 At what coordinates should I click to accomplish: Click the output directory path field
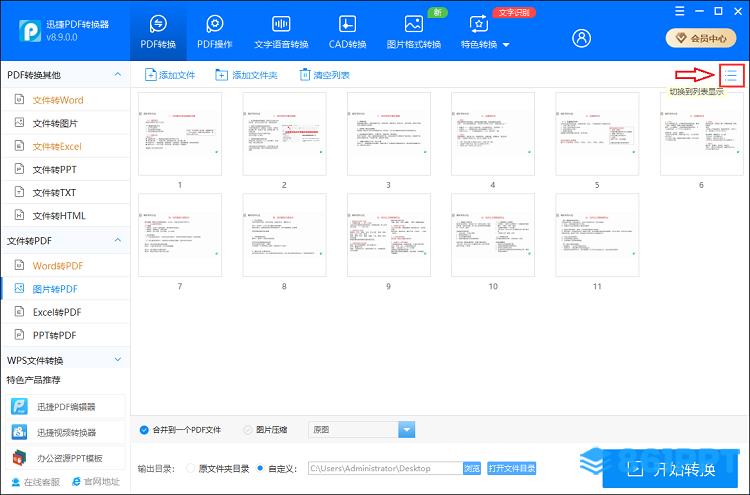[385, 468]
